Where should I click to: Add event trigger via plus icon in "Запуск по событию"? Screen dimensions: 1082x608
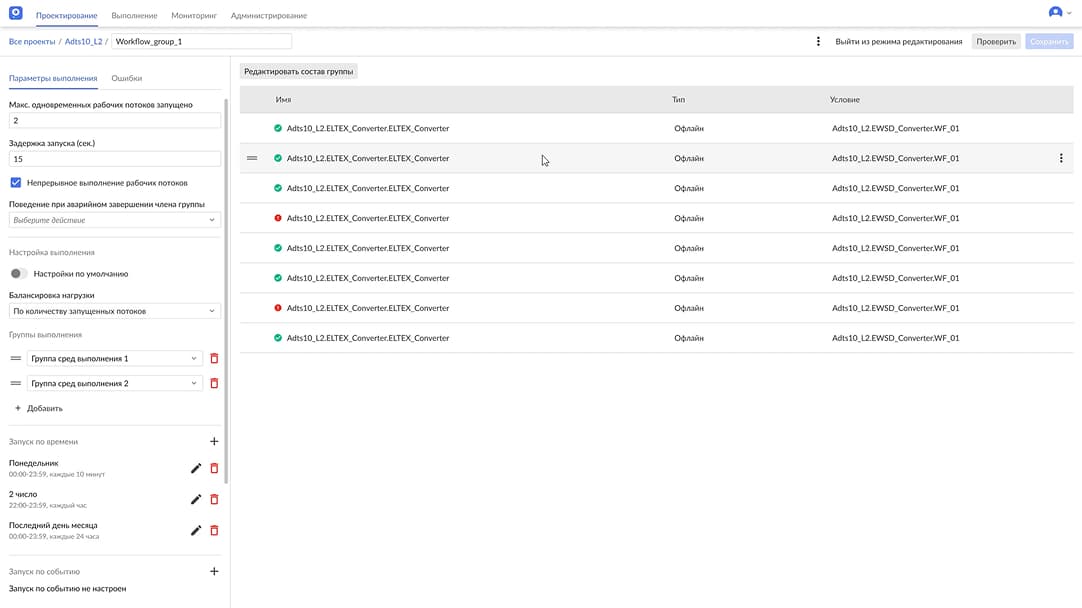(x=213, y=570)
